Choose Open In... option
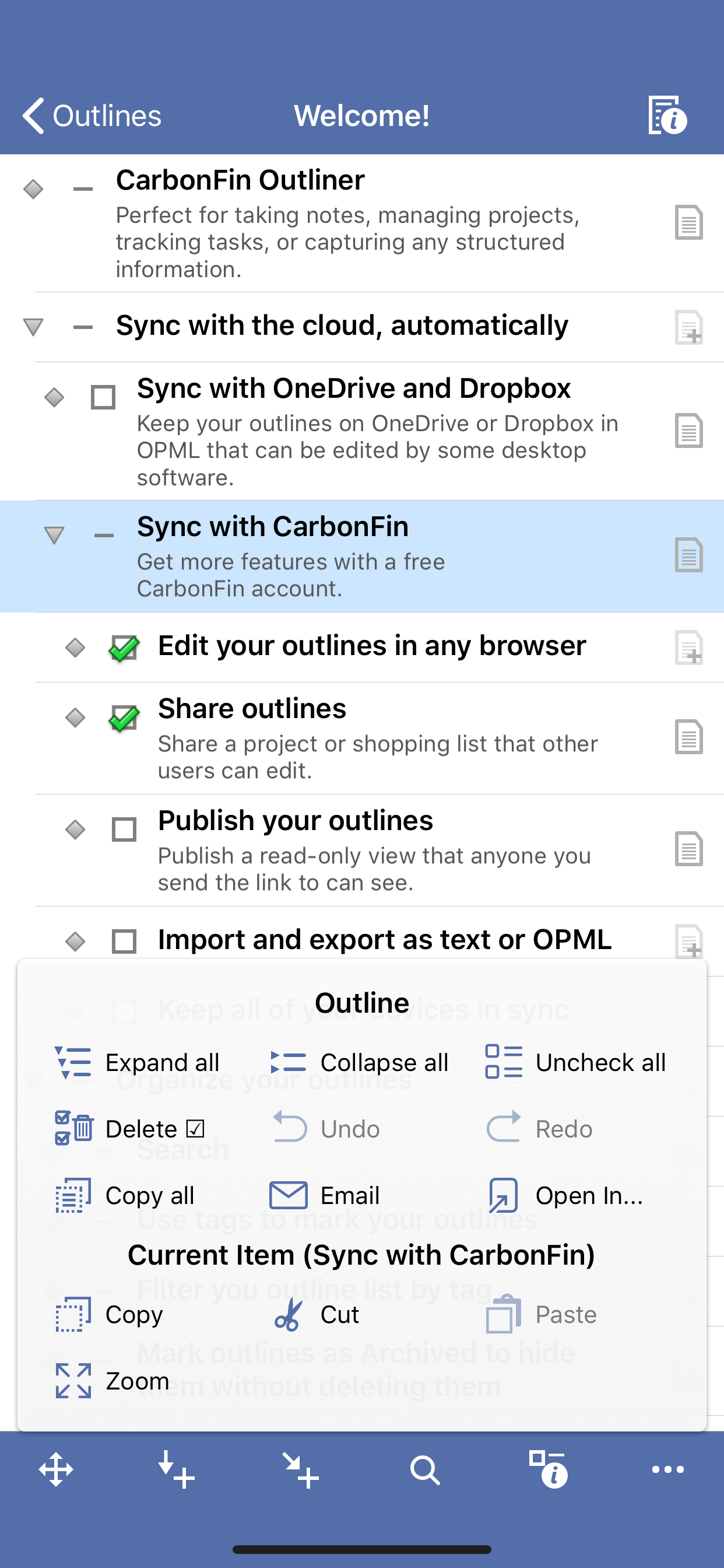Viewport: 724px width, 1568px height. click(565, 1195)
